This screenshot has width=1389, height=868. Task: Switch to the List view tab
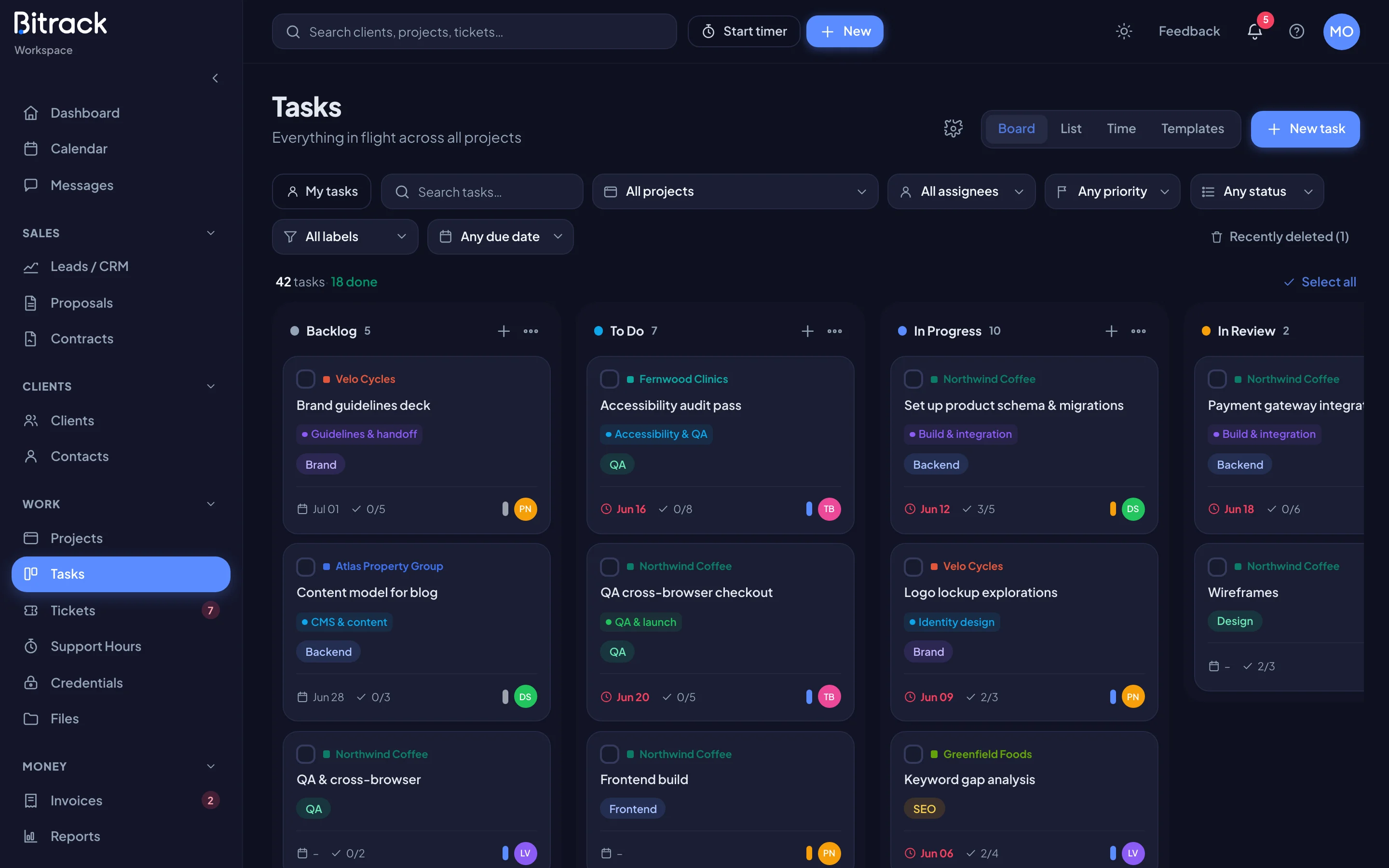point(1071,129)
